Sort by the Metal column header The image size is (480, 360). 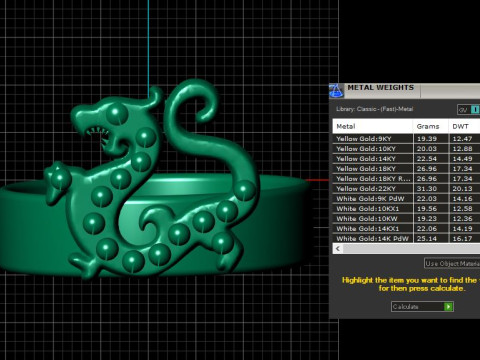pos(373,126)
